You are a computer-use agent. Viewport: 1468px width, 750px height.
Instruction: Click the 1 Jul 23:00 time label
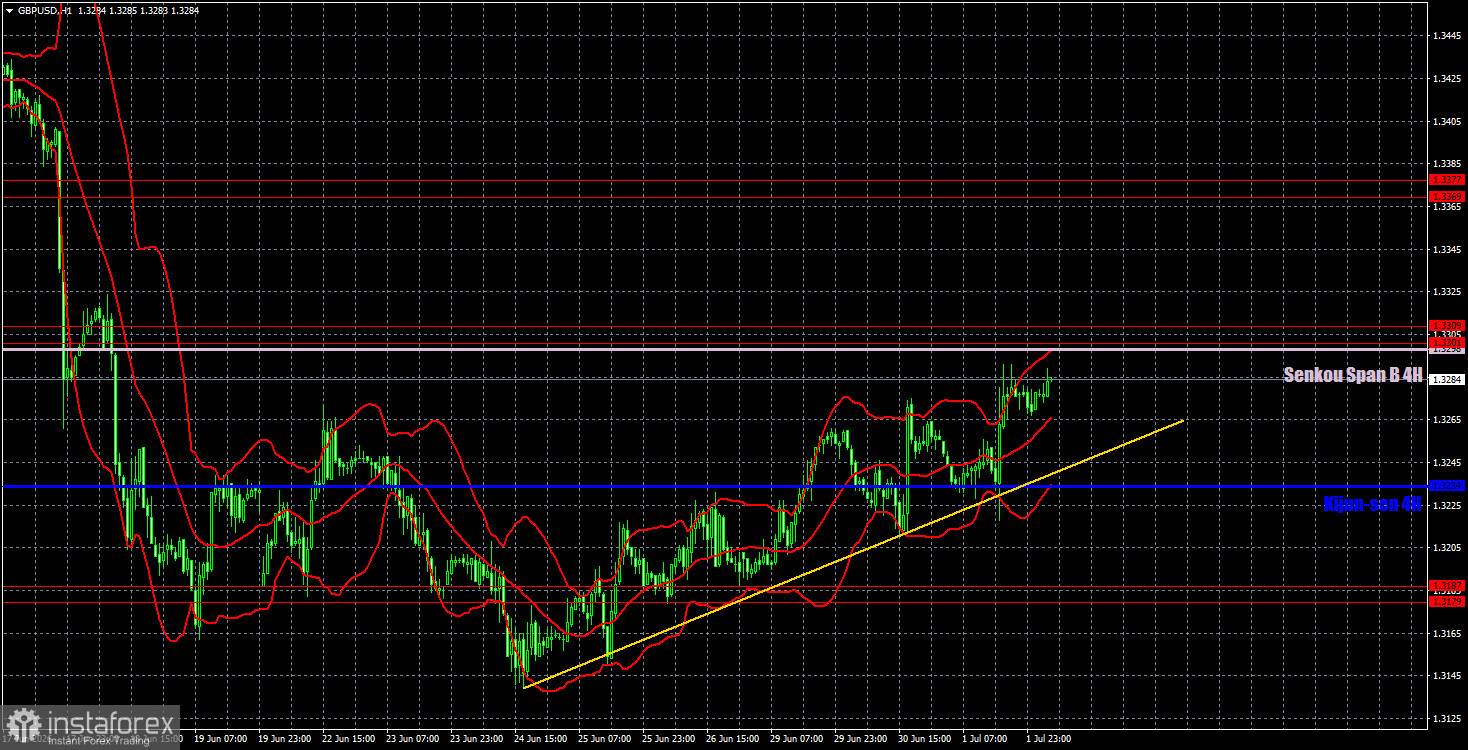coord(1050,740)
